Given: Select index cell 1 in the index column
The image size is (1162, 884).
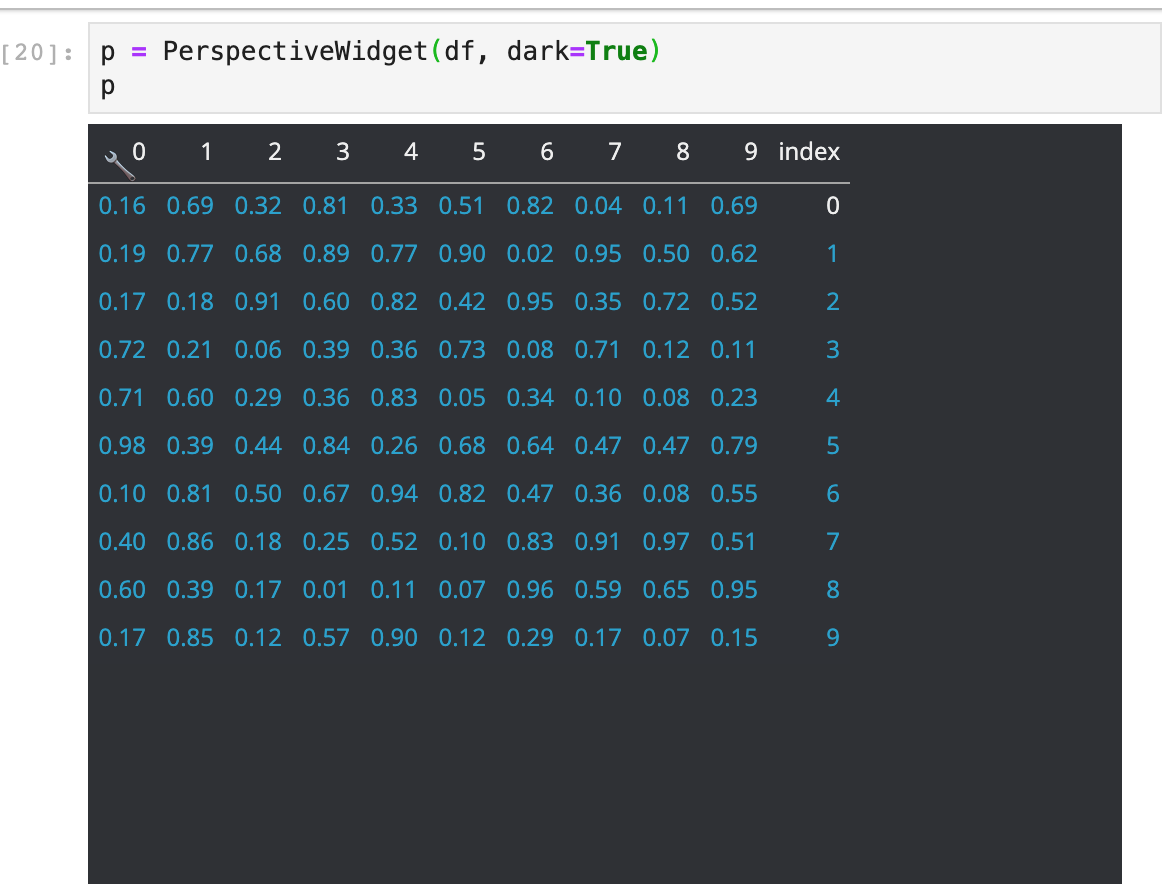Looking at the screenshot, I should pos(833,253).
